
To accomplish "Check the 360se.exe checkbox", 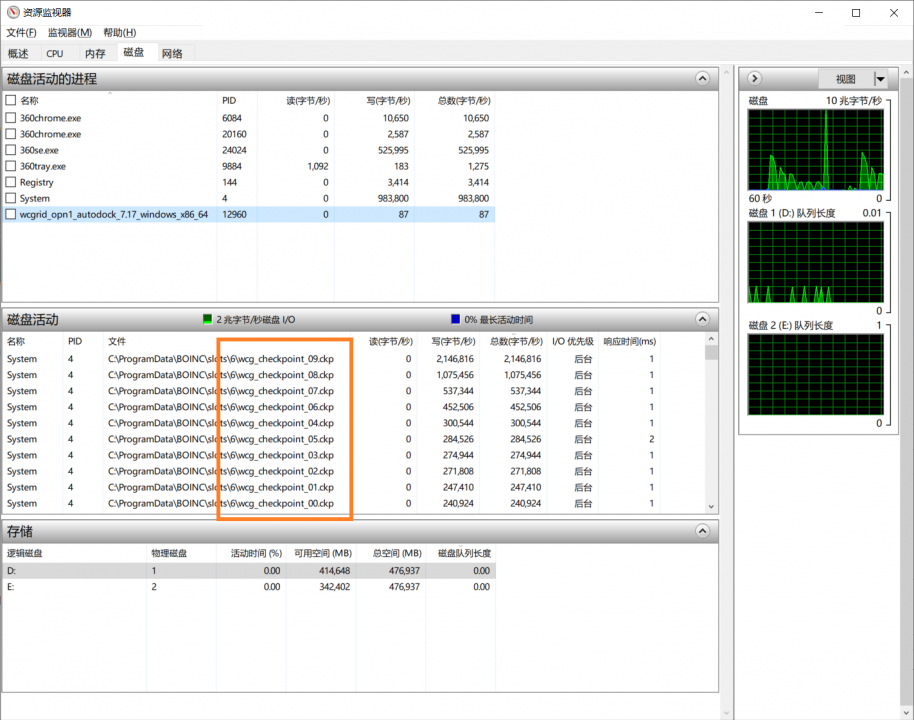I will [x=10, y=150].
